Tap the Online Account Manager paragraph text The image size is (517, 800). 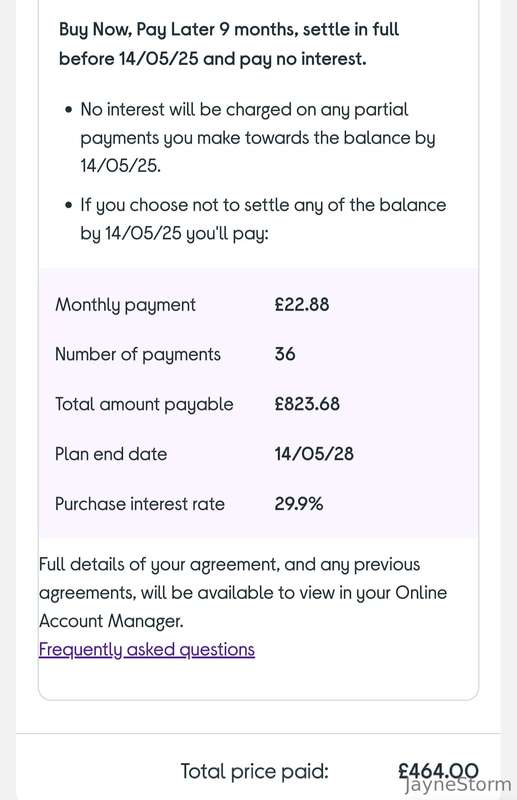point(243,593)
